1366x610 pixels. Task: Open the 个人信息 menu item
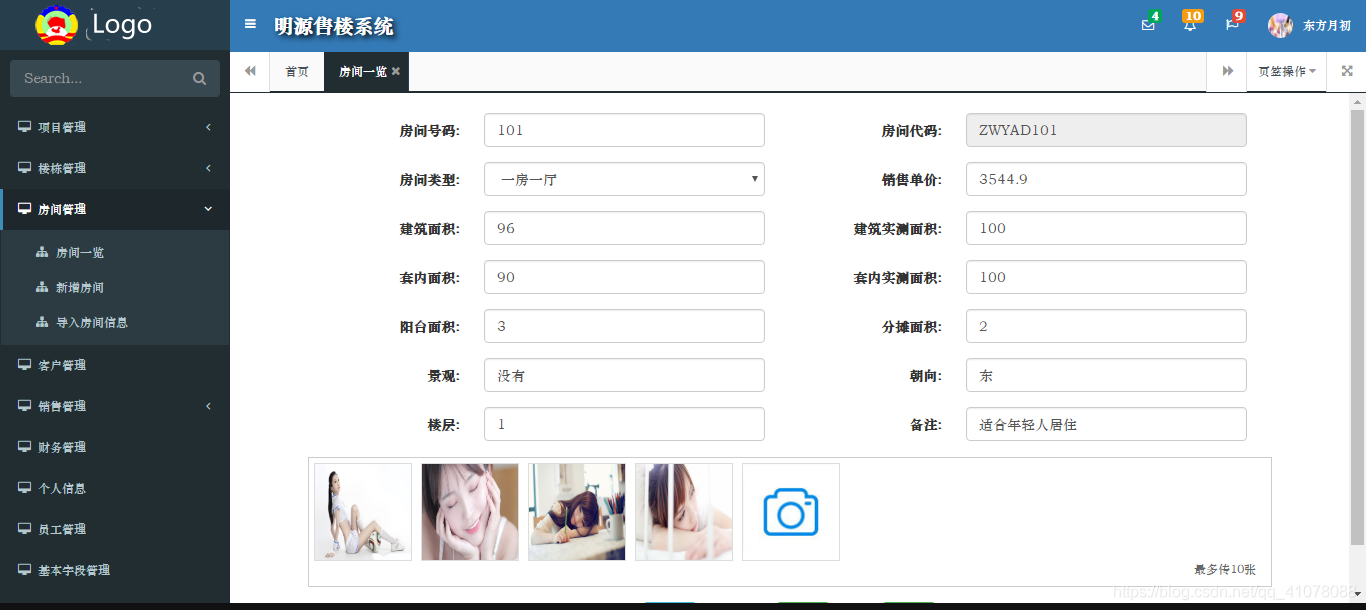coord(115,488)
